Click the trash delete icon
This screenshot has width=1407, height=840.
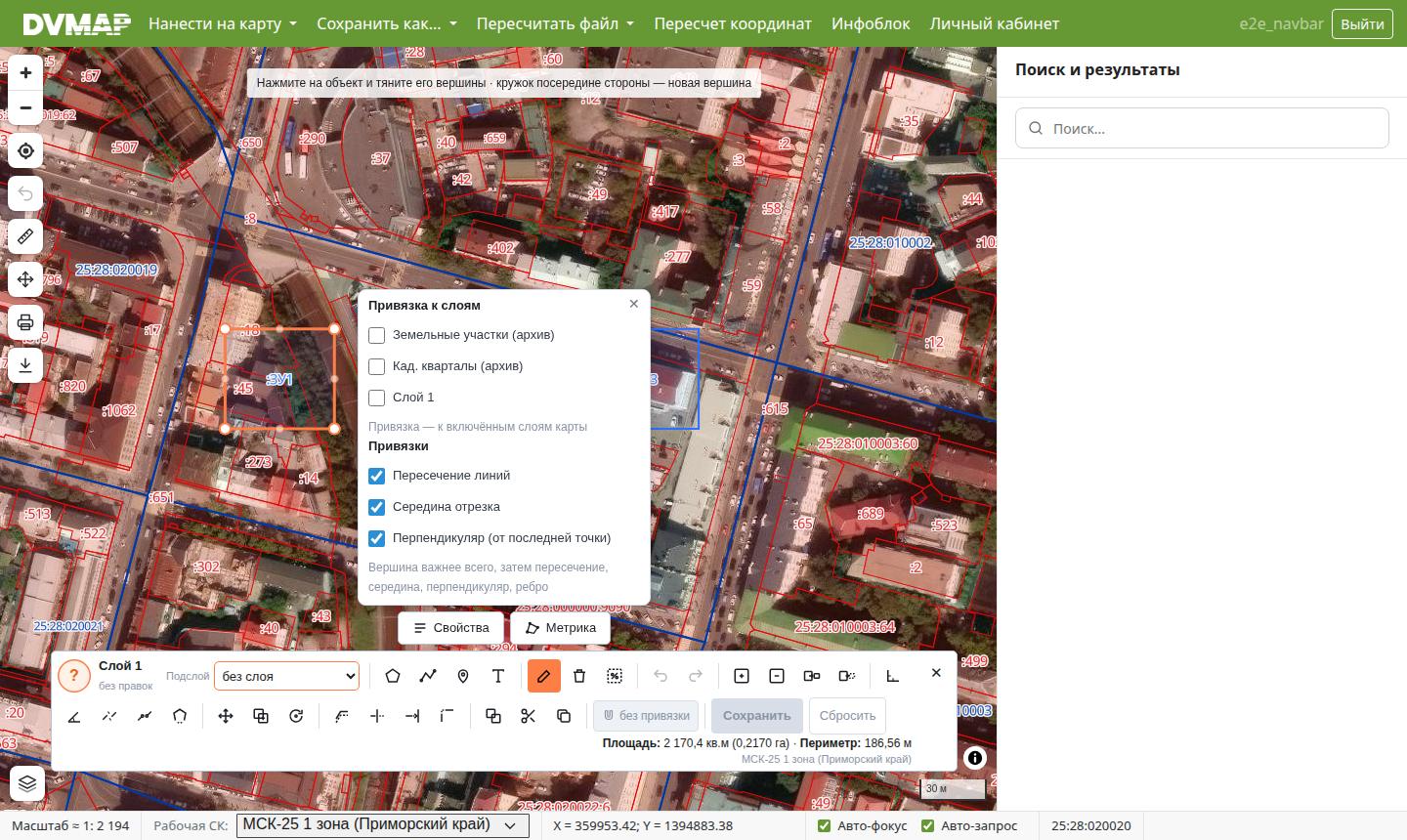[579, 676]
